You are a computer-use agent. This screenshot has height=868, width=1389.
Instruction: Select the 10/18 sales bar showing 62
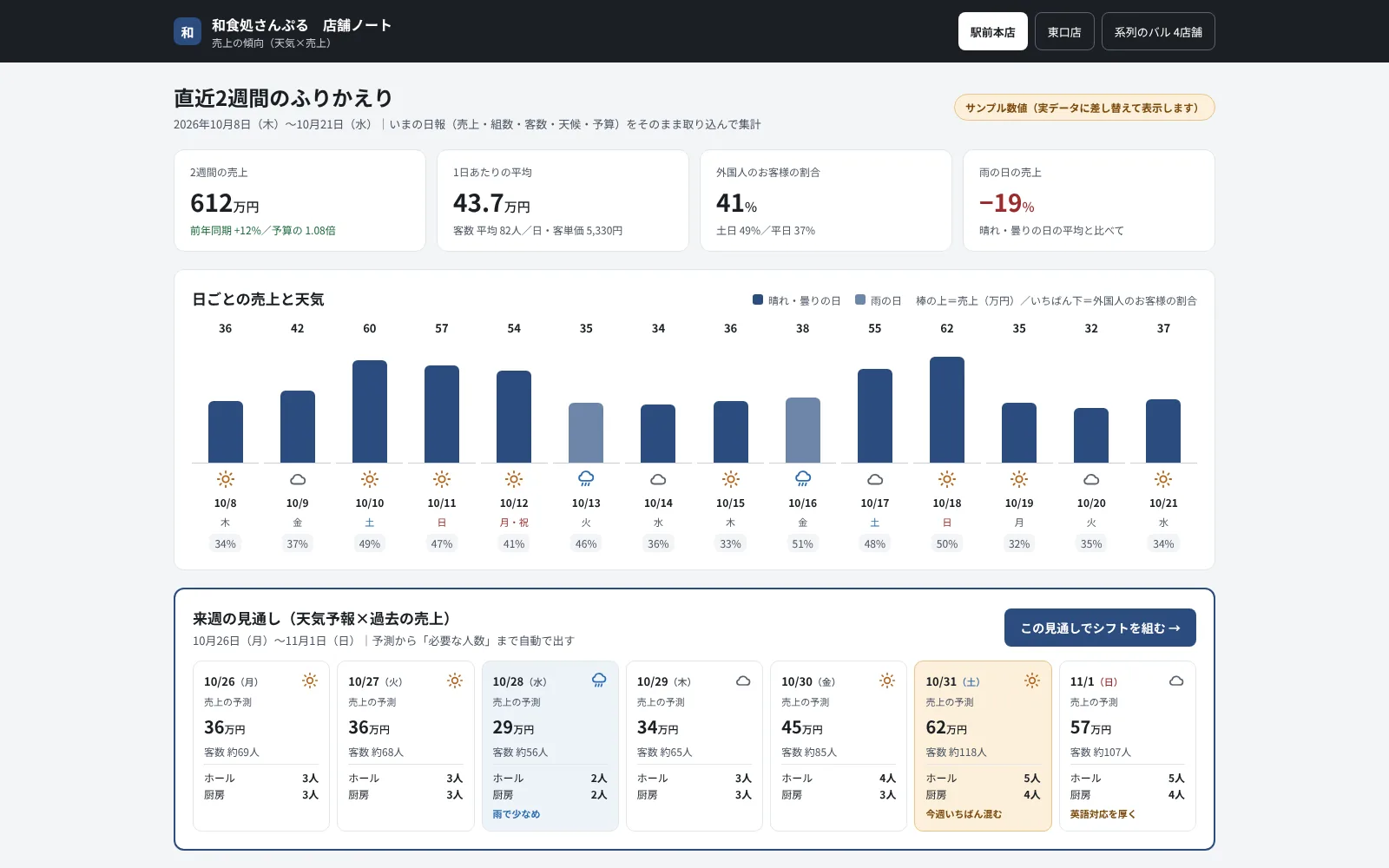[x=947, y=410]
